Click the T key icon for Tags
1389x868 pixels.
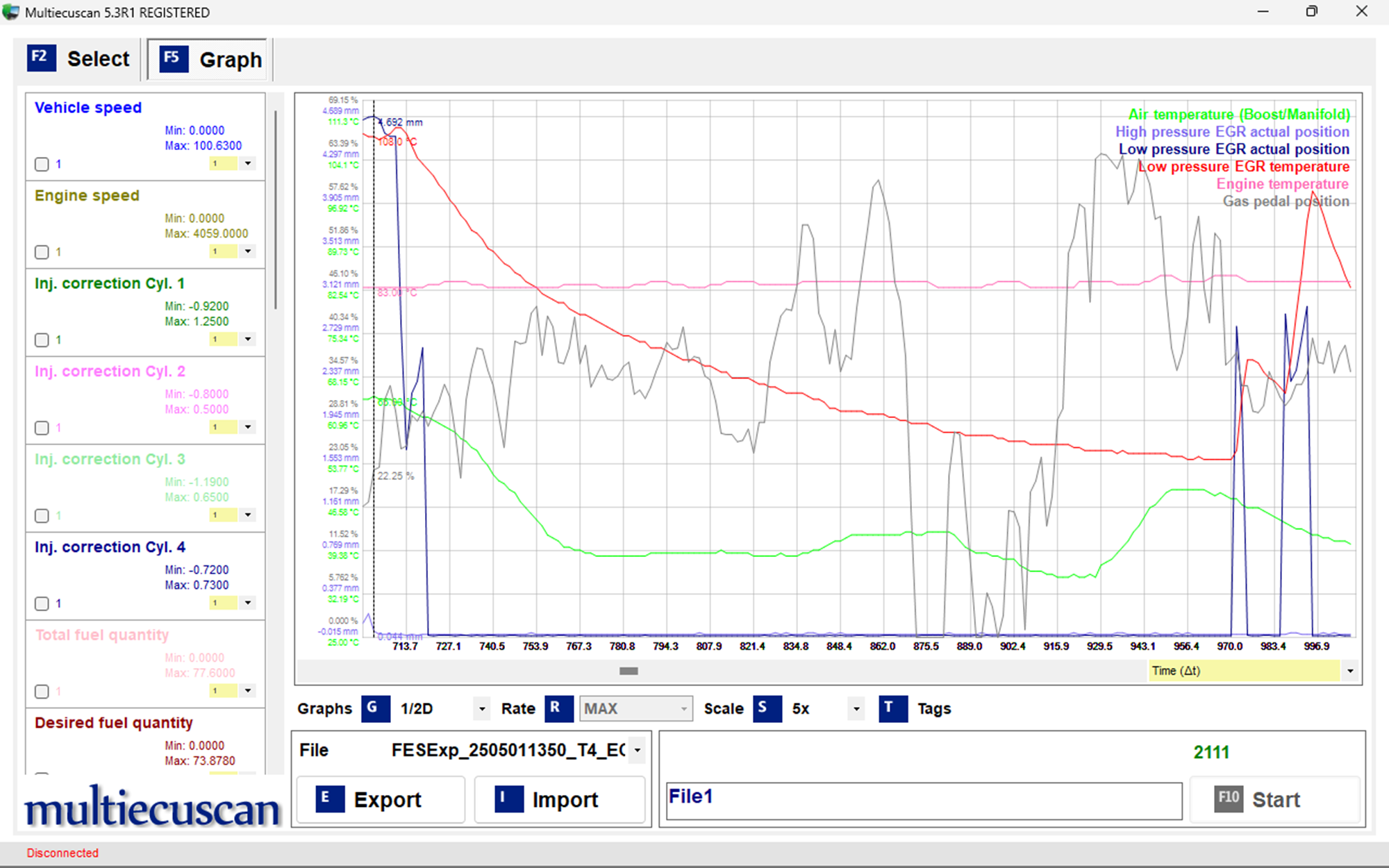tap(893, 708)
